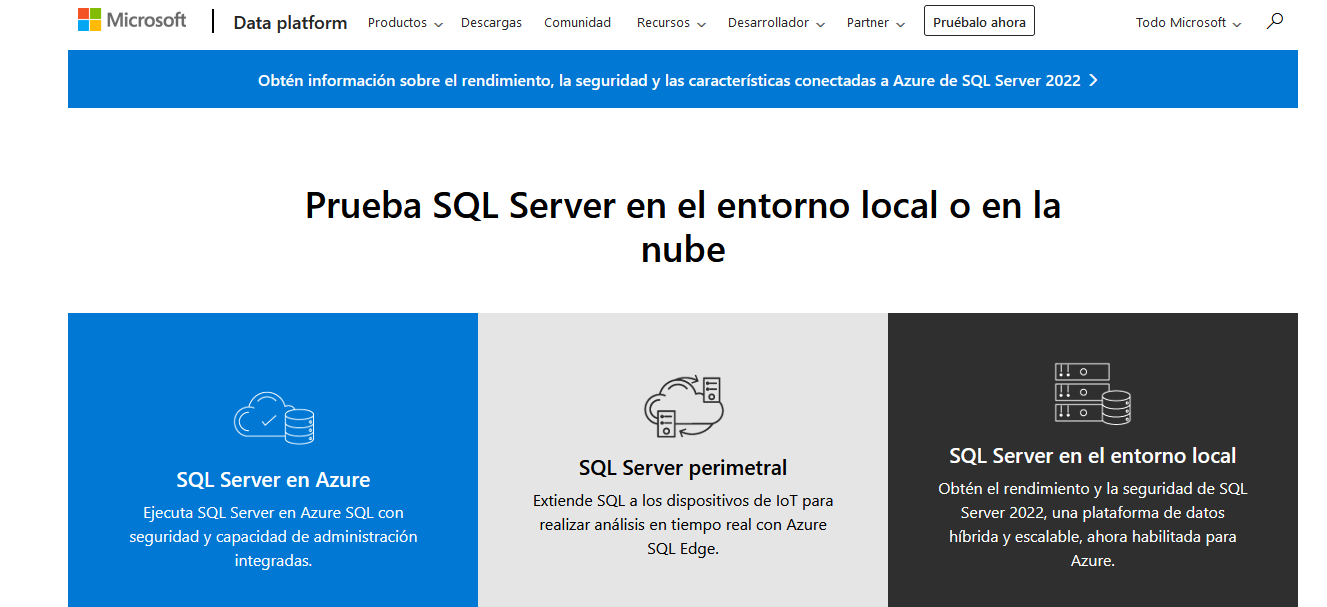This screenshot has height=607, width=1327.
Task: Click the Pruébalo ahora button
Action: pos(979,22)
